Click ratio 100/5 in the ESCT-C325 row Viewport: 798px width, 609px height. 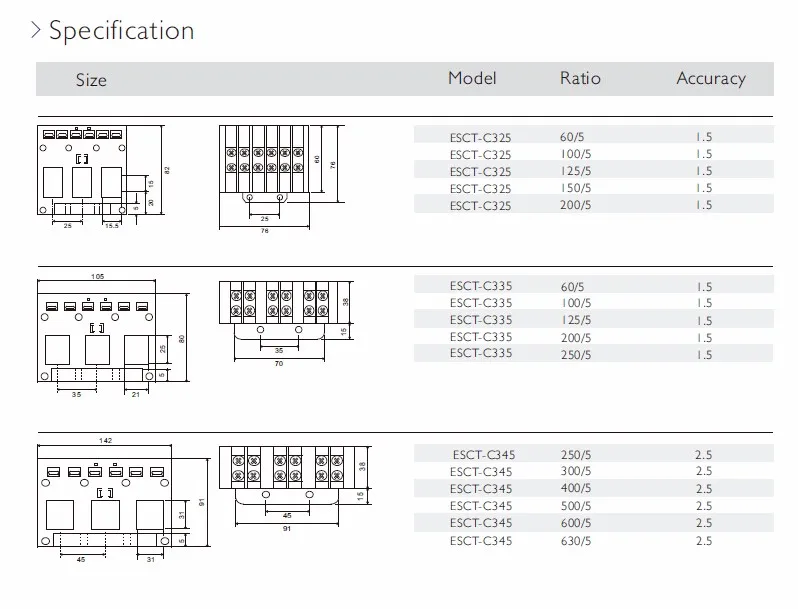click(576, 154)
